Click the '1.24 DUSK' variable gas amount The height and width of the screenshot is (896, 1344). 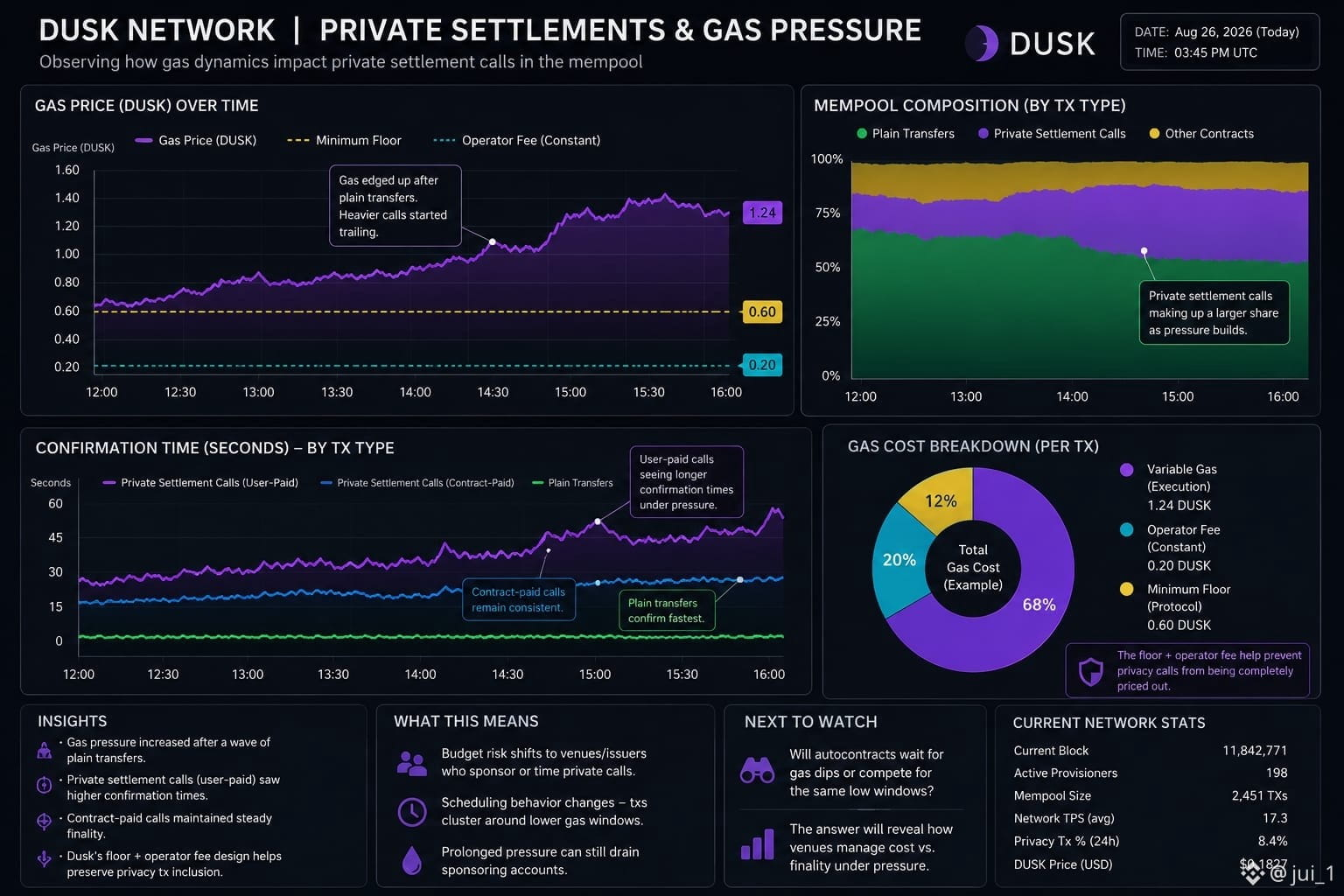click(1179, 506)
